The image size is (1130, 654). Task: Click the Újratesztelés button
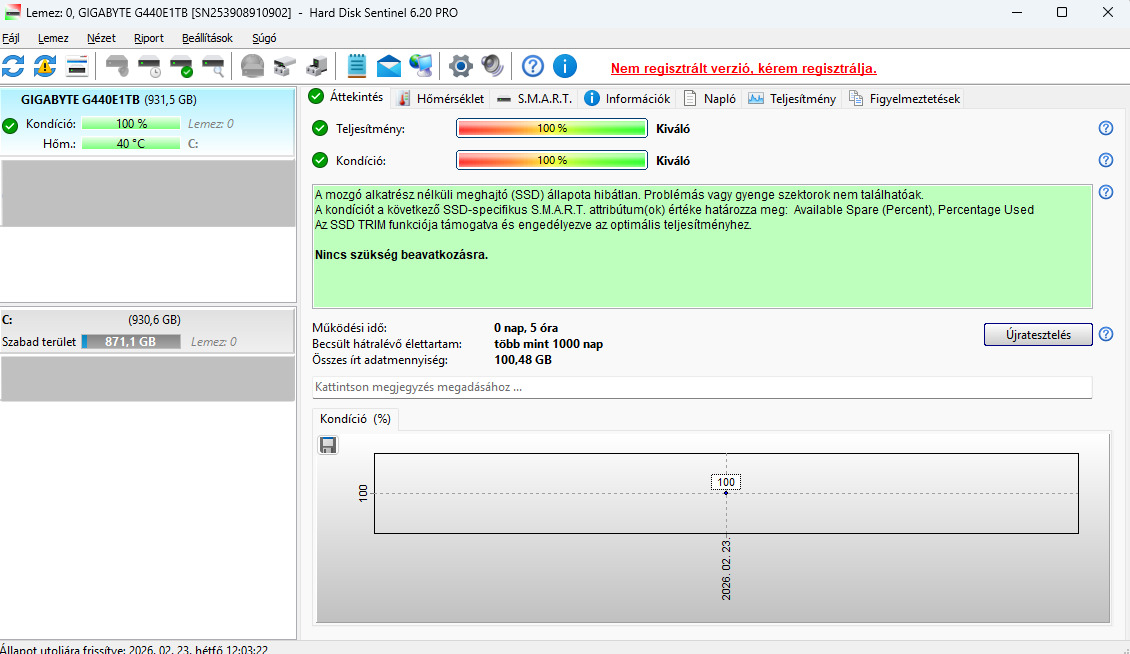click(1038, 335)
